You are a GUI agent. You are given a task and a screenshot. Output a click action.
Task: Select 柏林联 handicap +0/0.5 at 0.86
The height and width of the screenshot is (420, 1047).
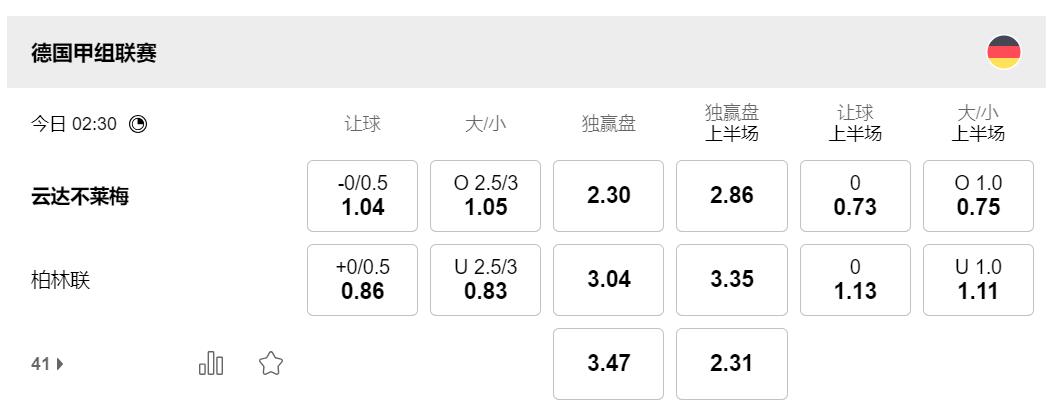click(362, 280)
